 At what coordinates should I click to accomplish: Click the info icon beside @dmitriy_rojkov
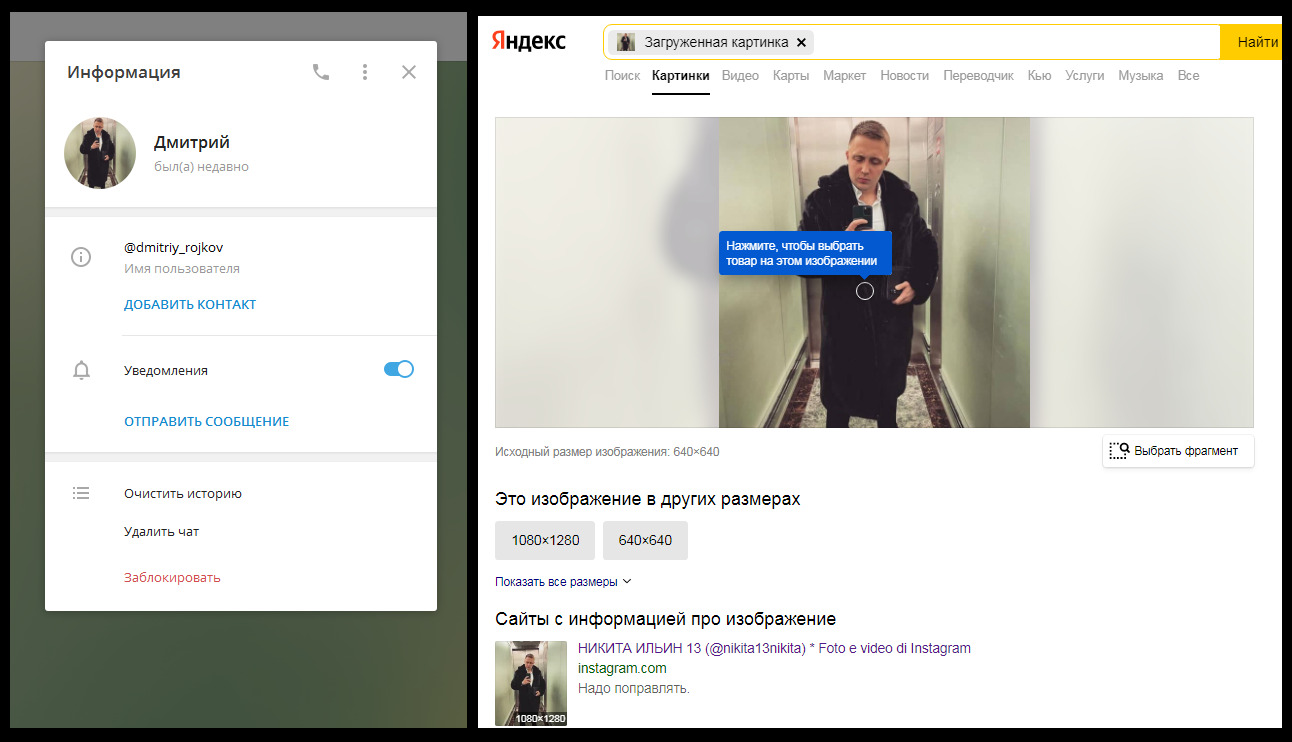click(81, 257)
